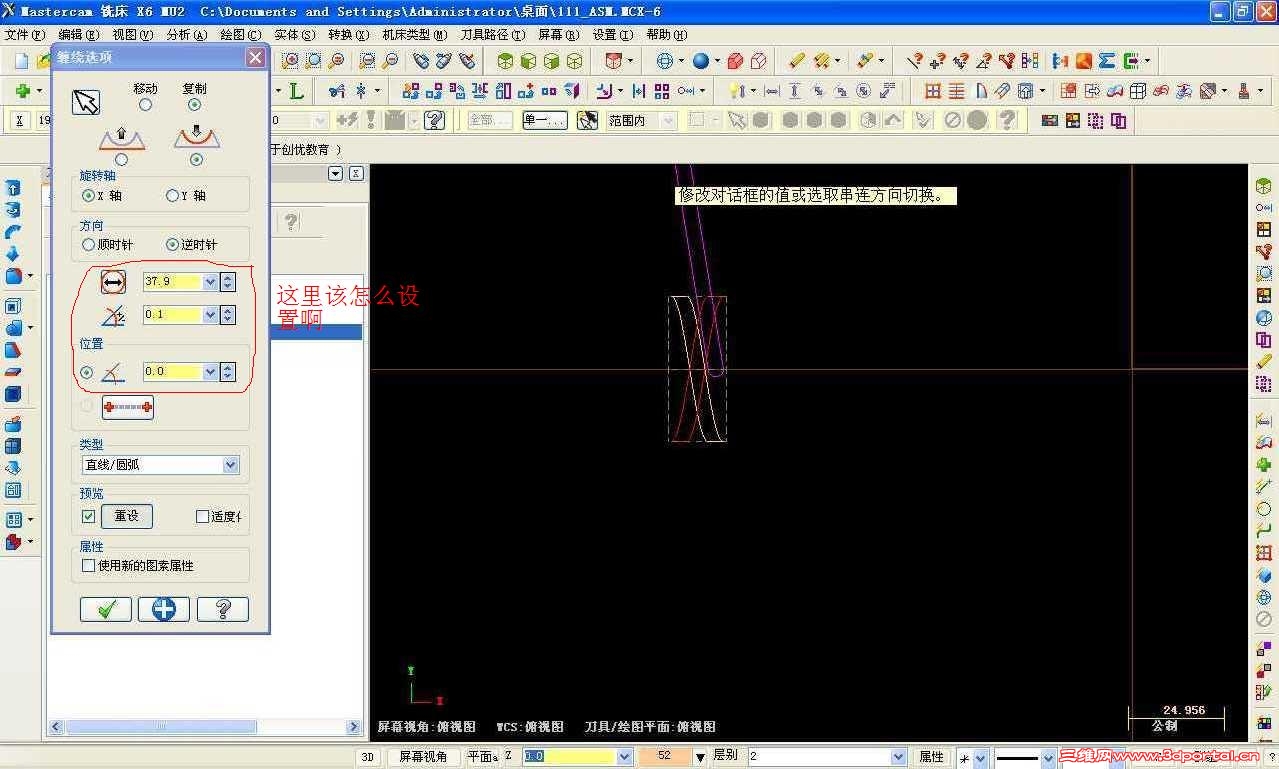
Task: Open the 范围内 selection dropdown
Action: (x=668, y=121)
